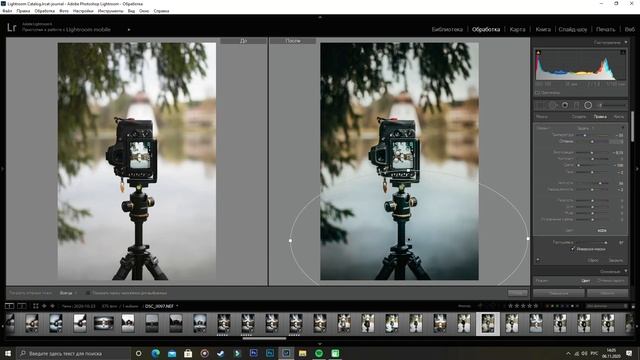640x360 pixels.
Task: Select the Adjustment Brush tool
Action: pyautogui.click(x=611, y=105)
